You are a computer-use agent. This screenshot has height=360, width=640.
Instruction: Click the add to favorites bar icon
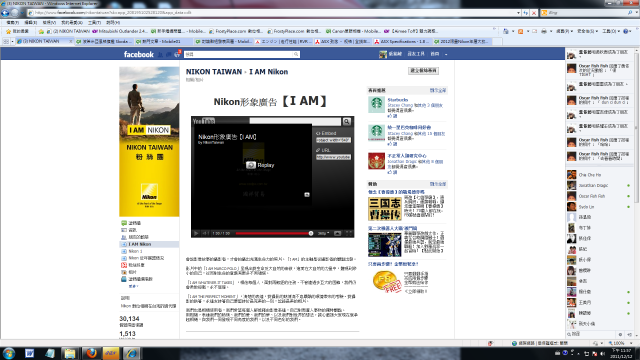[41, 31]
